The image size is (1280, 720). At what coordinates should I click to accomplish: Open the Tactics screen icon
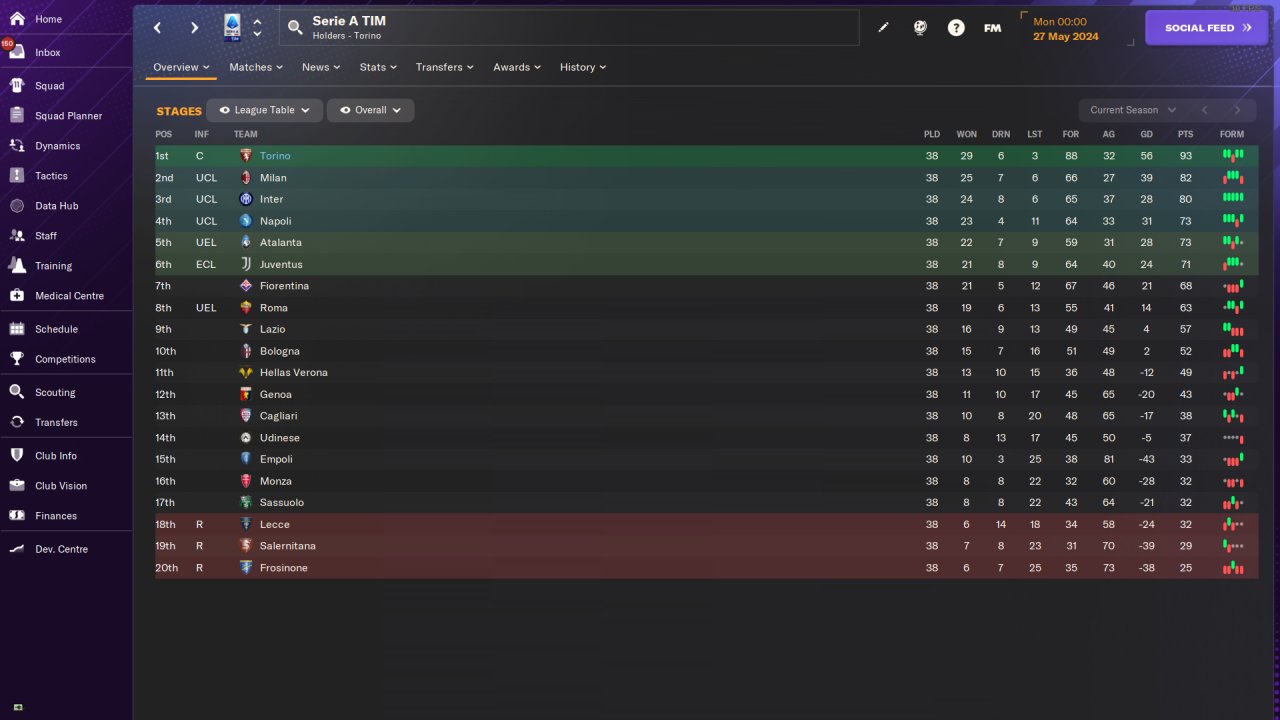16,176
